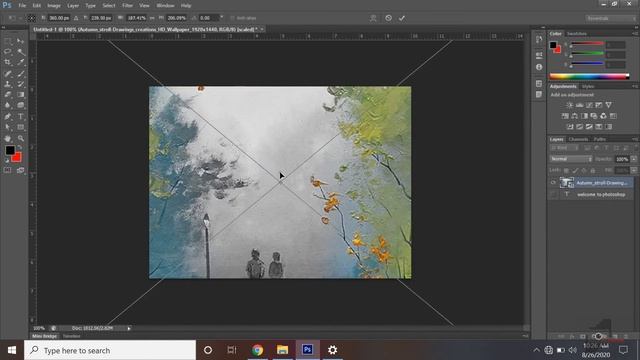Toggle lock all for layer

click(x=593, y=170)
